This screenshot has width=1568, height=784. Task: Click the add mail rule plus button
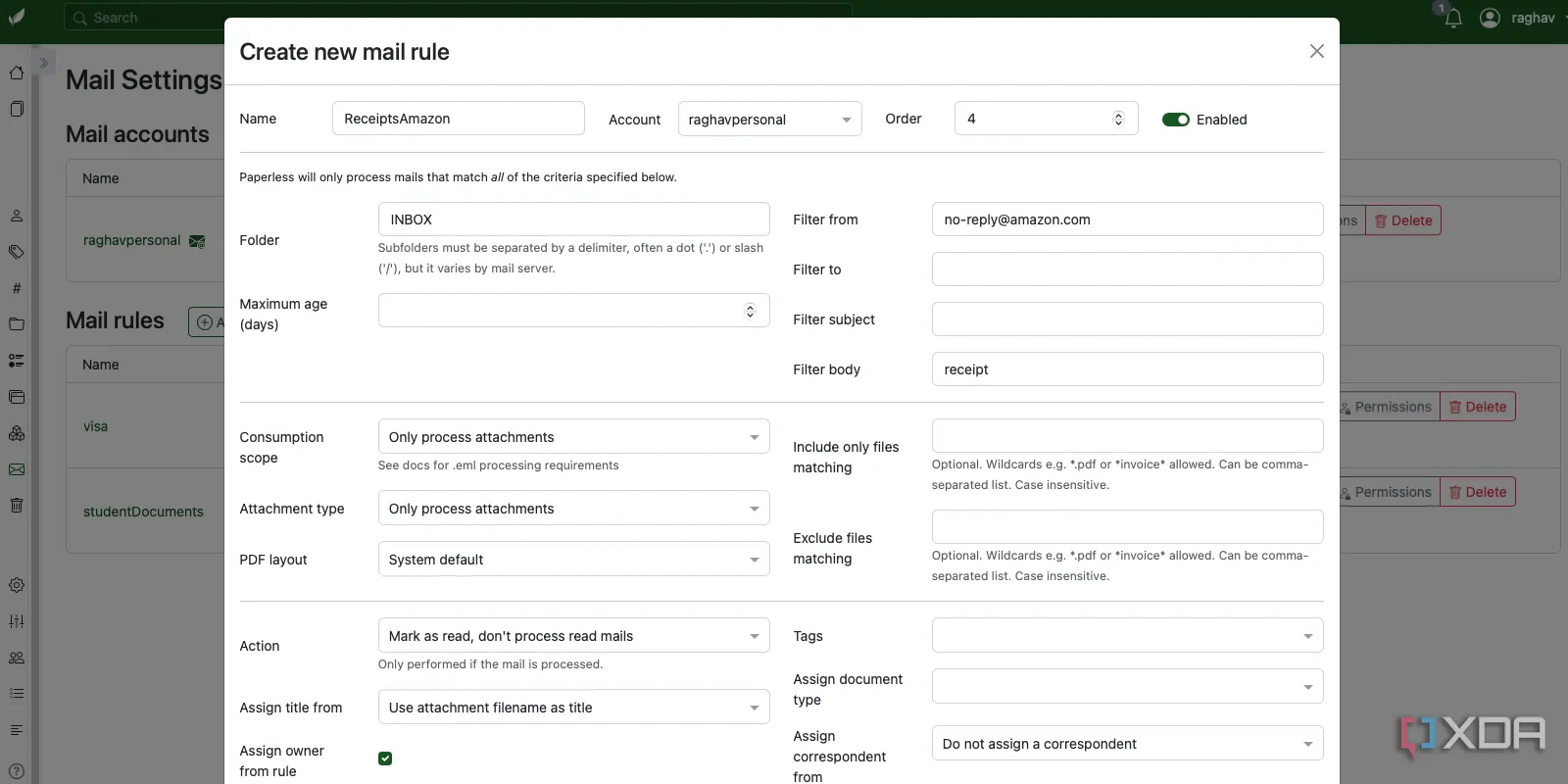pos(207,321)
